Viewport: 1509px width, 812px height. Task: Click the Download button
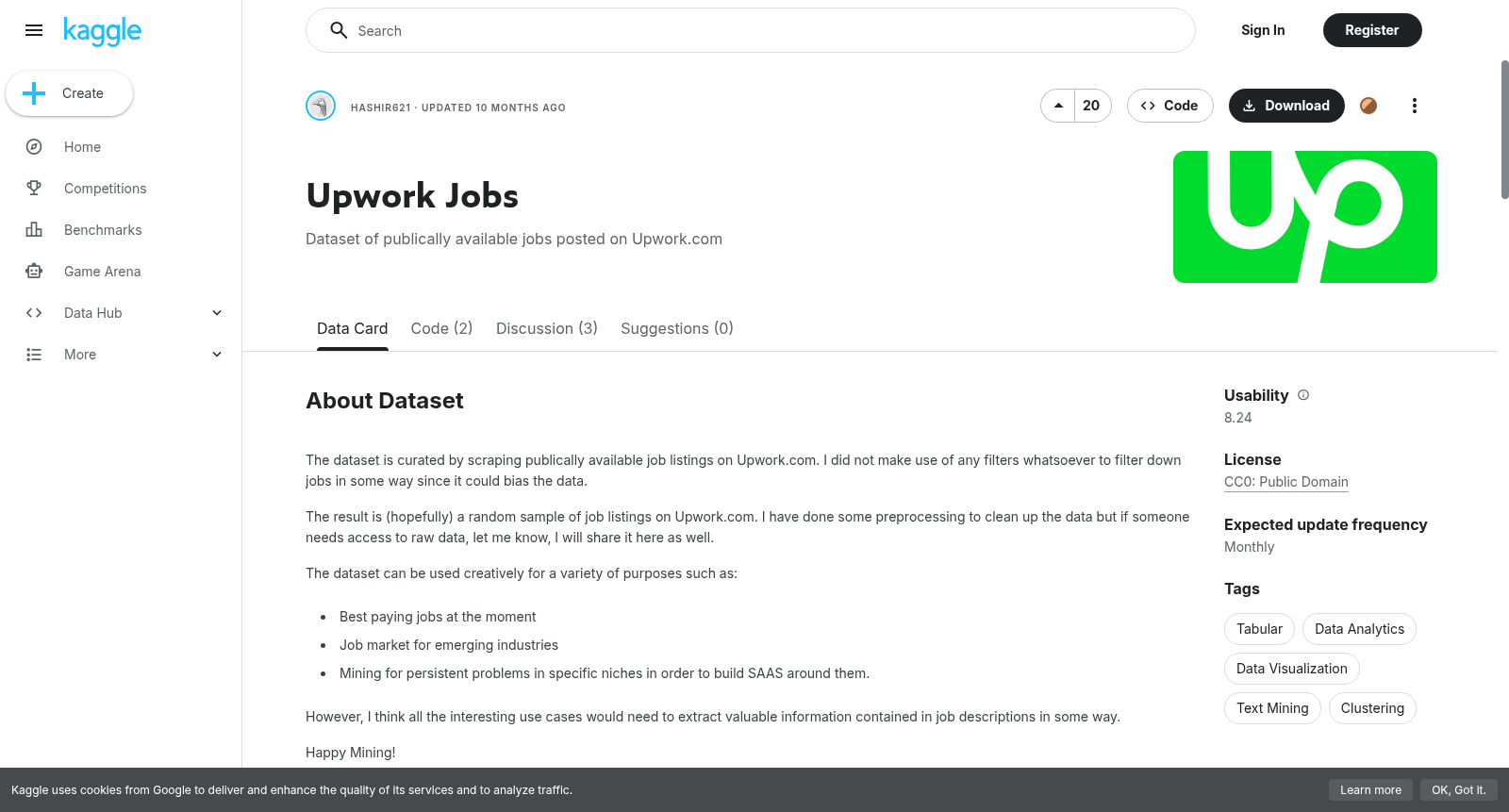pos(1286,106)
